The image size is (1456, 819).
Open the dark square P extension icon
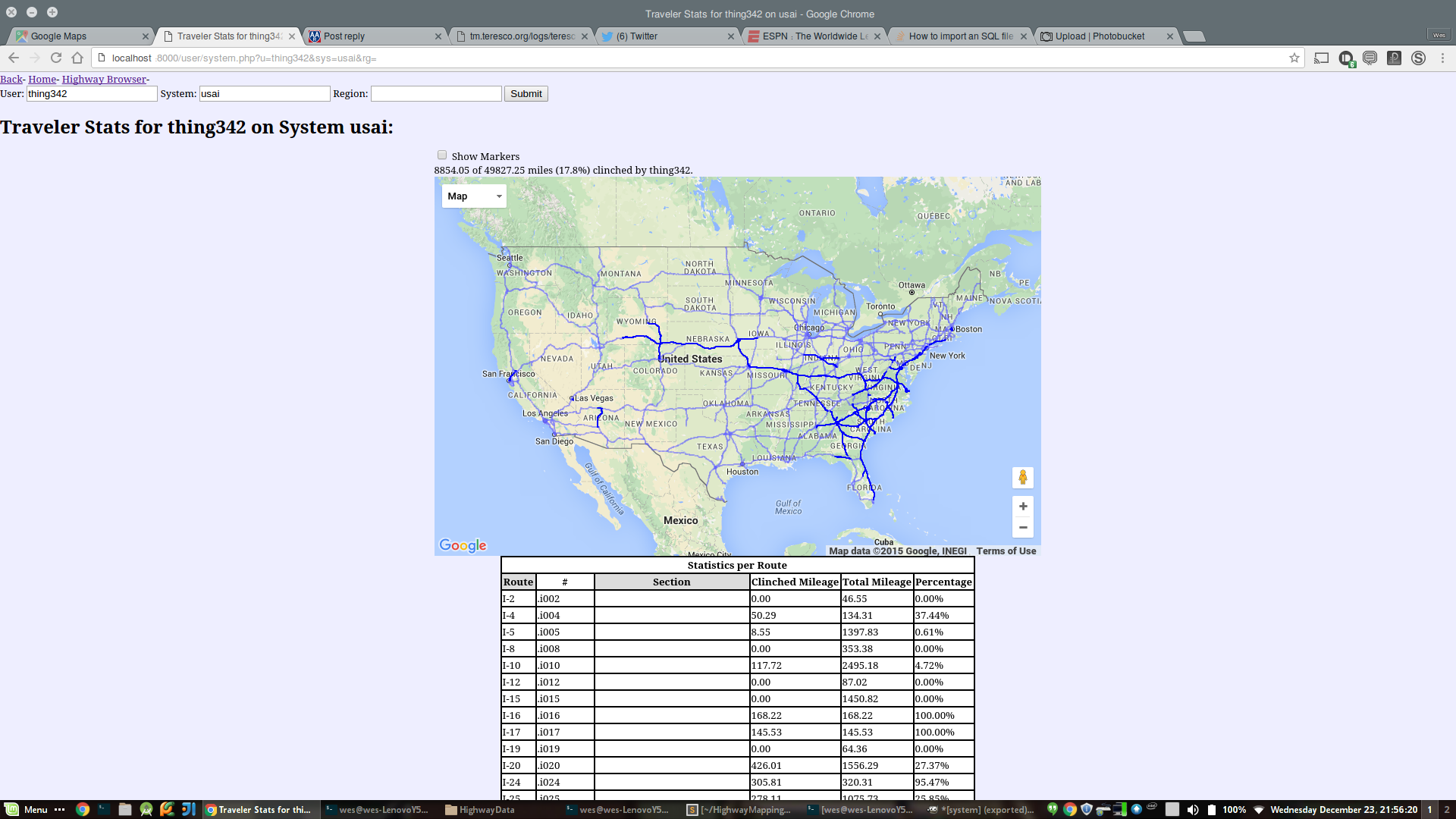pos(1394,58)
